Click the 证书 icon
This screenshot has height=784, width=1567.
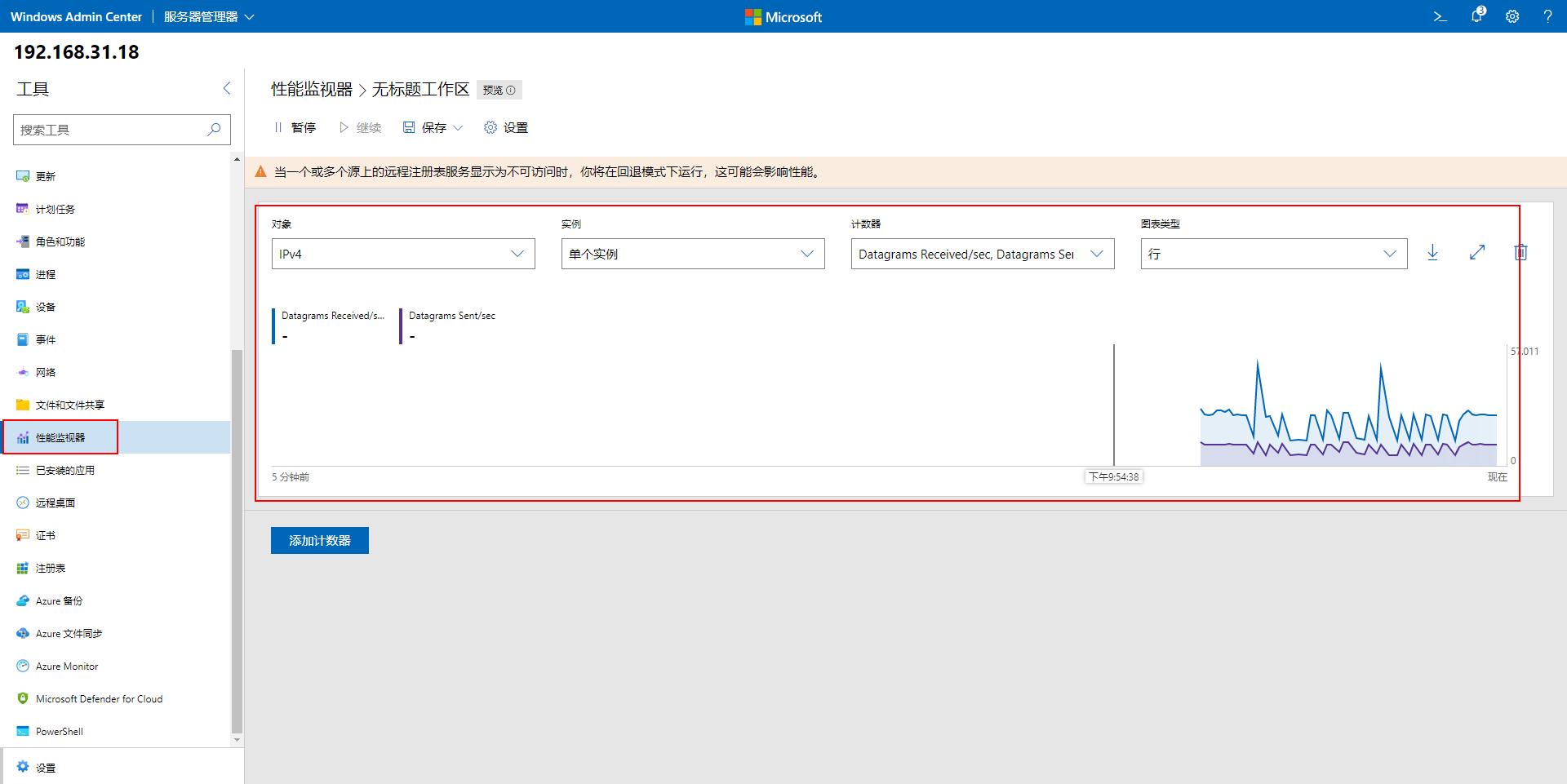coord(23,535)
